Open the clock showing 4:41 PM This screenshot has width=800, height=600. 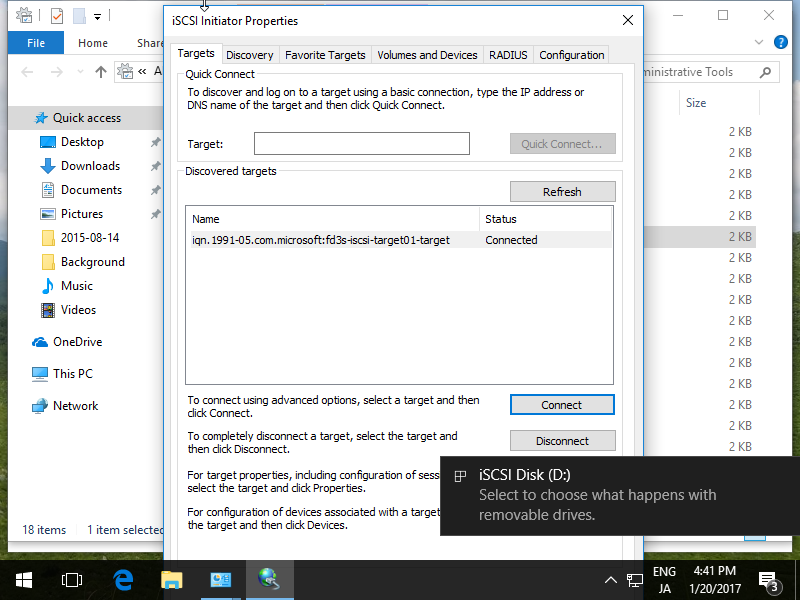tap(714, 580)
